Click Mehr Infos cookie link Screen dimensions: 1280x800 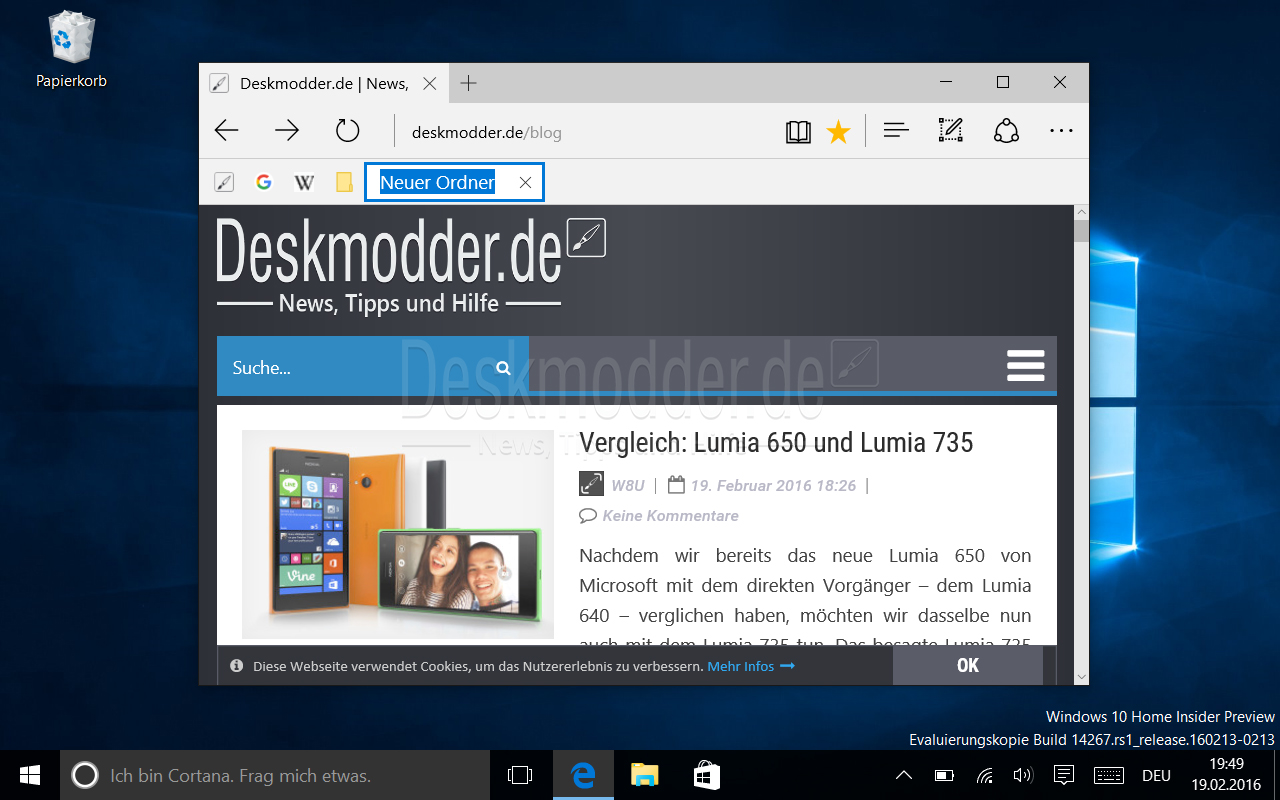pos(751,666)
